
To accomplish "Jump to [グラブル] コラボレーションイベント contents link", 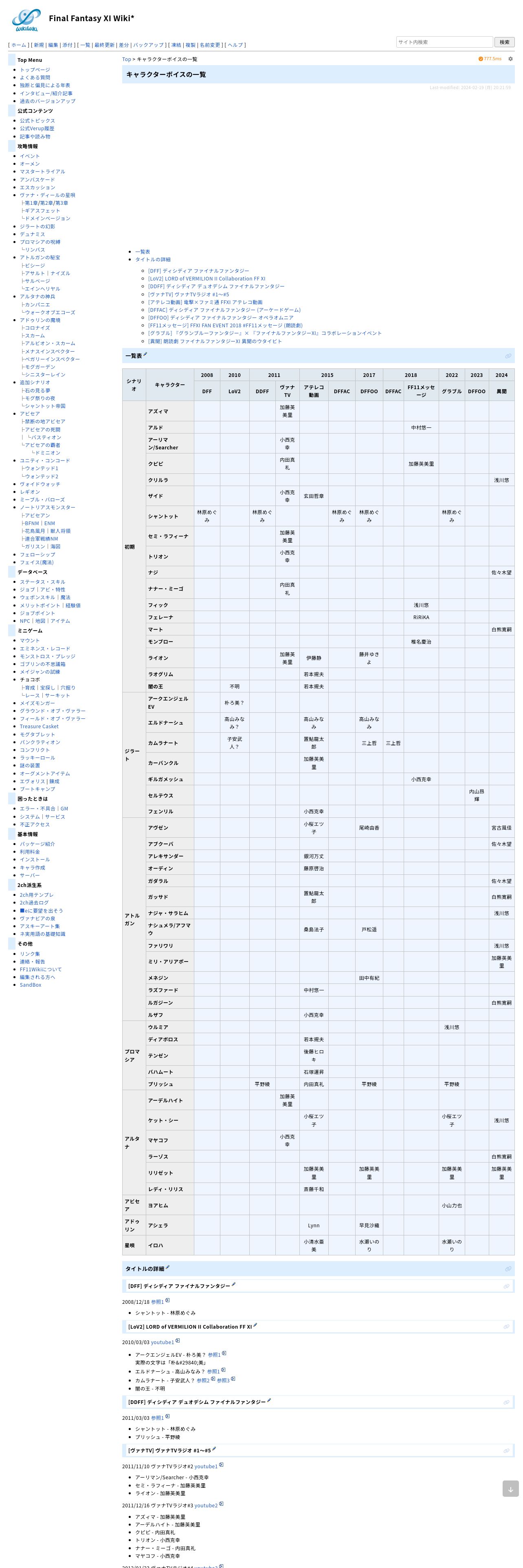I will 265,333.
